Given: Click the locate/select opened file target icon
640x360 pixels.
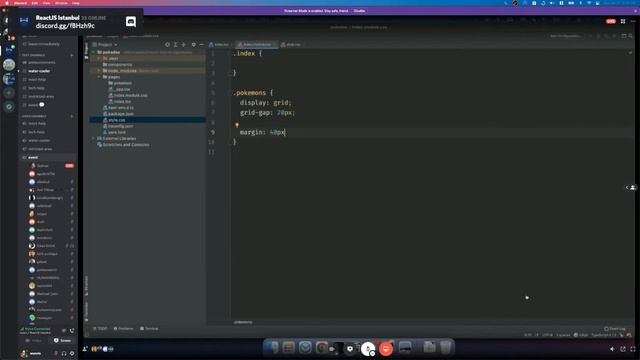Looking at the screenshot, I should (167, 44).
